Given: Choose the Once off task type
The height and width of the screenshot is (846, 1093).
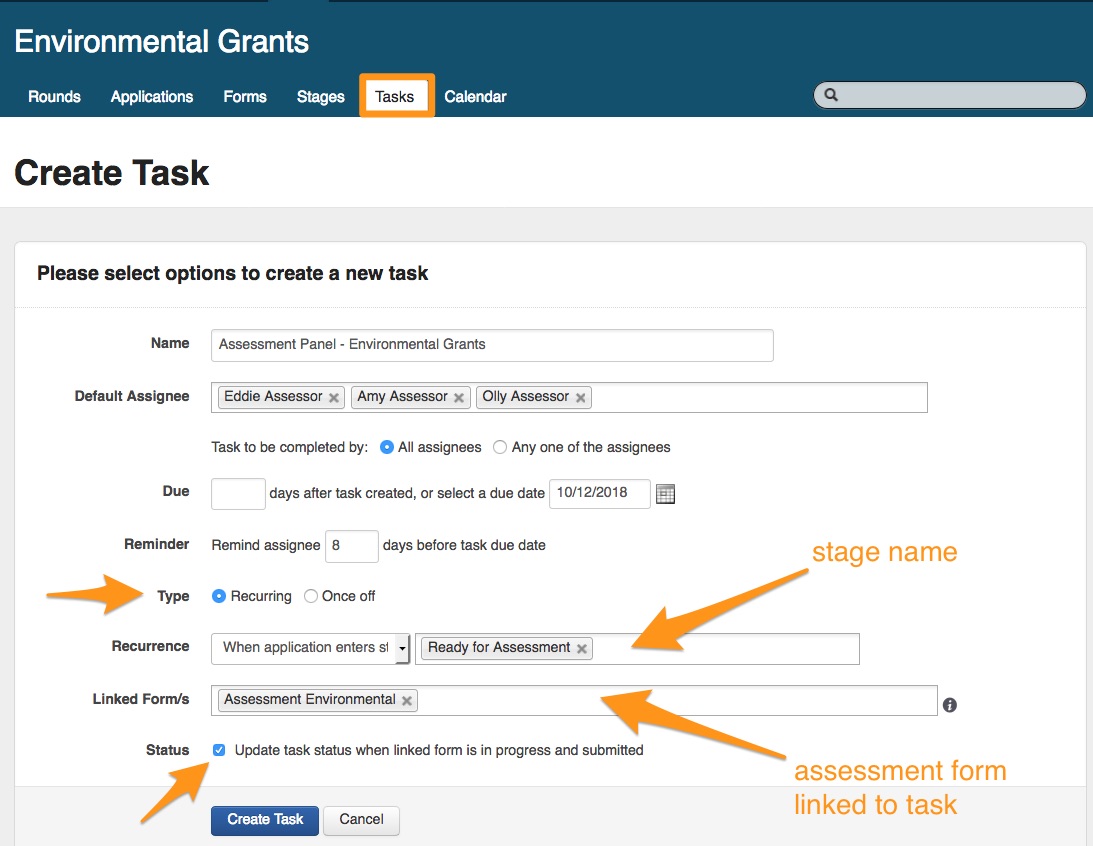Looking at the screenshot, I should [x=311, y=596].
